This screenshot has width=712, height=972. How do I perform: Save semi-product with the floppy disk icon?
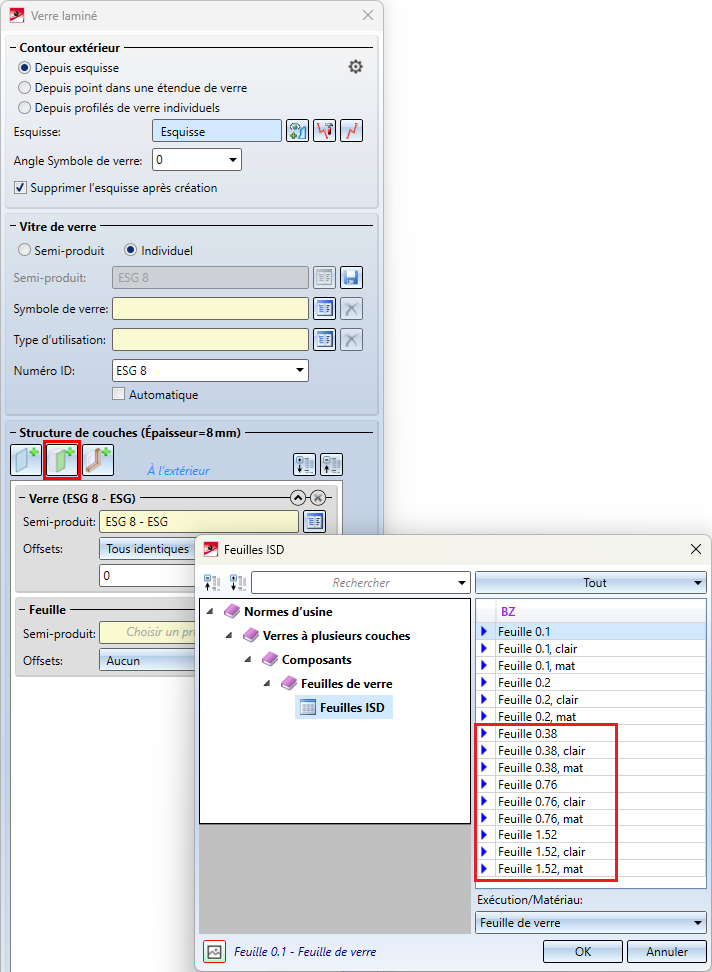click(x=351, y=277)
